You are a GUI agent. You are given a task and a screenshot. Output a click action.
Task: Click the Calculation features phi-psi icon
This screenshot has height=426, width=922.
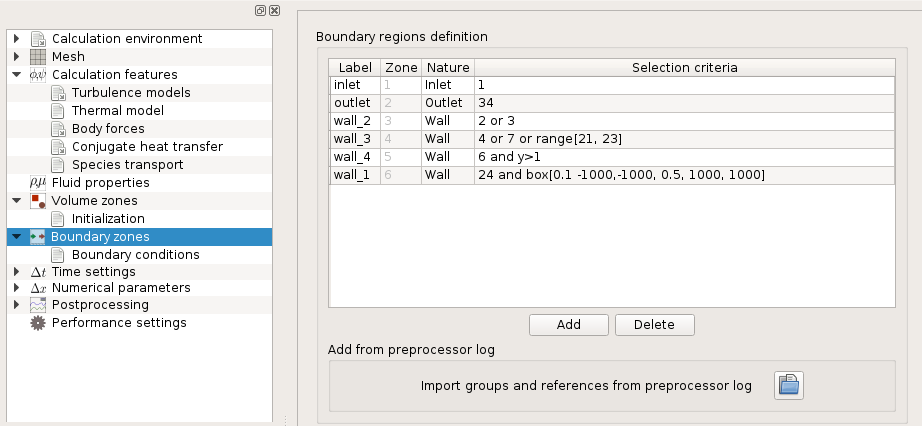click(x=38, y=75)
